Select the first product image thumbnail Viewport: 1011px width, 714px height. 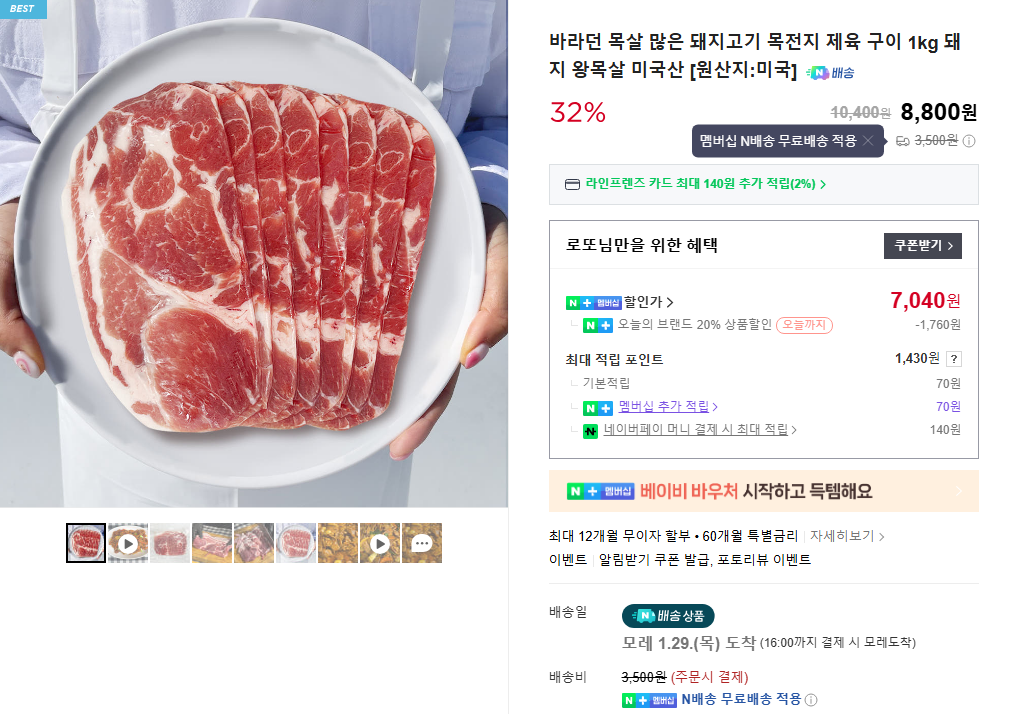pyautogui.click(x=85, y=543)
